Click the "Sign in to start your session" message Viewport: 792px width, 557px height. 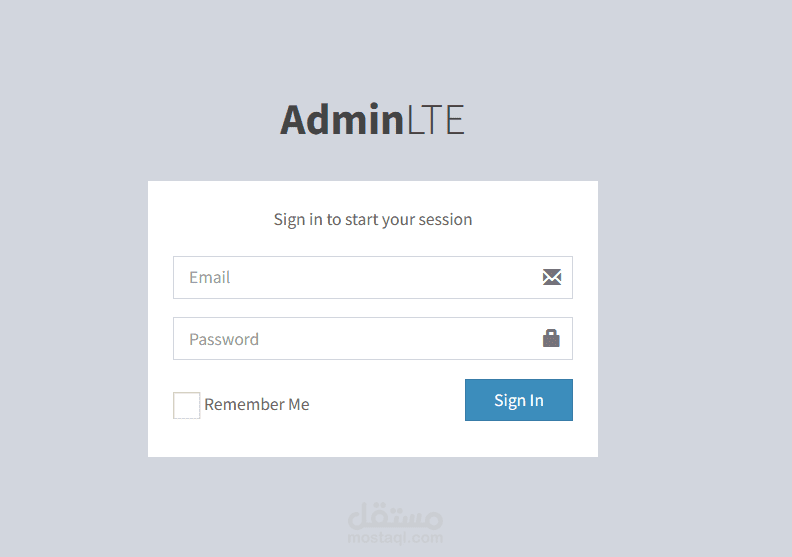(x=373, y=219)
